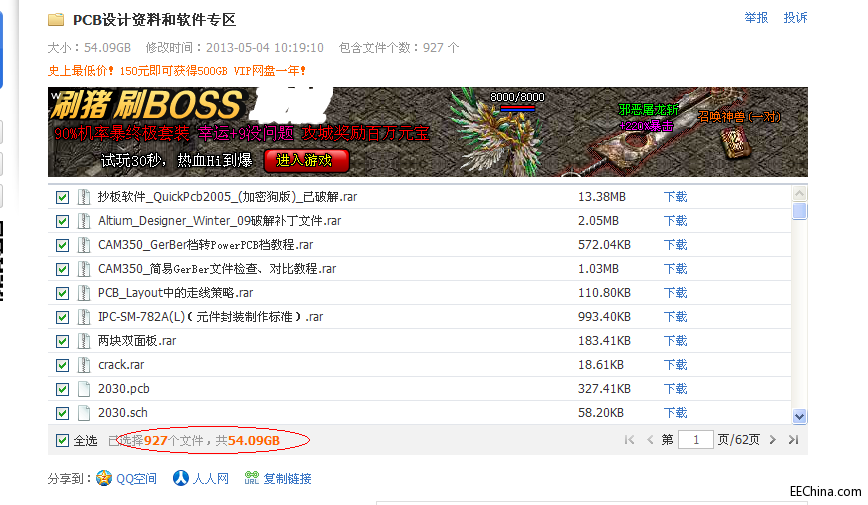868x505 pixels.
Task: Click 下载 for CAM350_GerBer档转PowerPCB档教程
Action: click(675, 245)
